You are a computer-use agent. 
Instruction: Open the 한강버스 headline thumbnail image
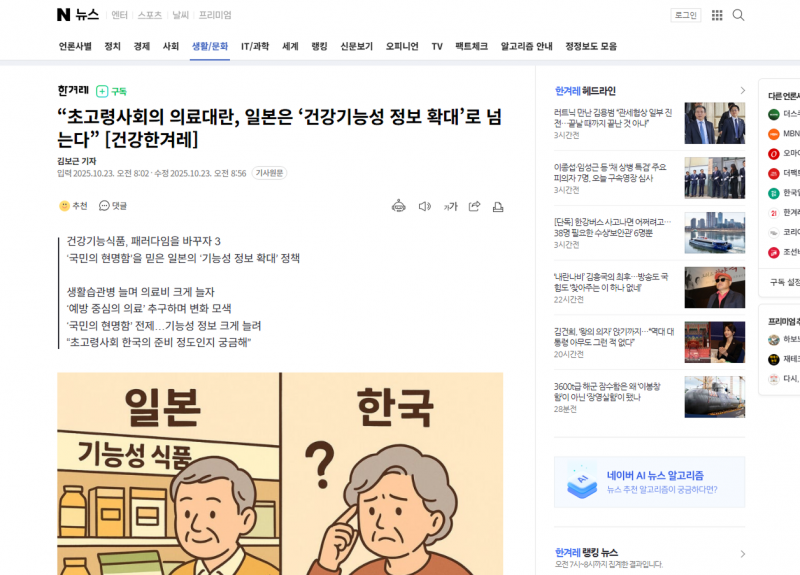pyautogui.click(x=714, y=233)
